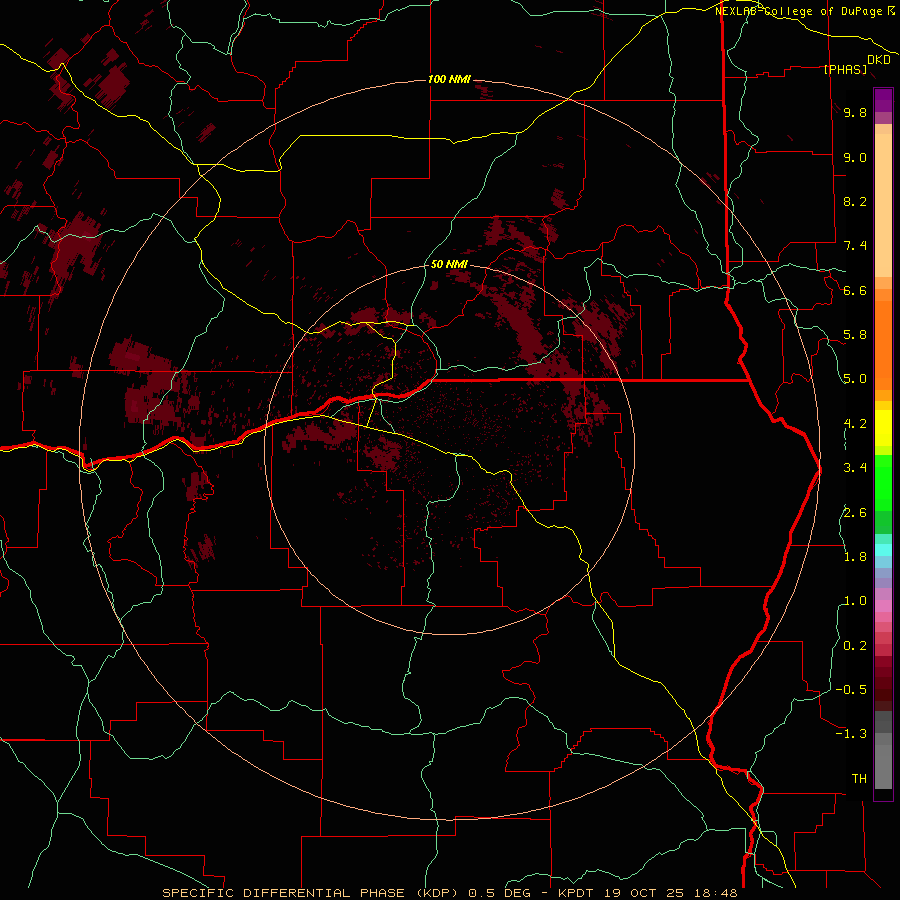
Task: Click the 1.0 value on the color scale
Action: (855, 601)
